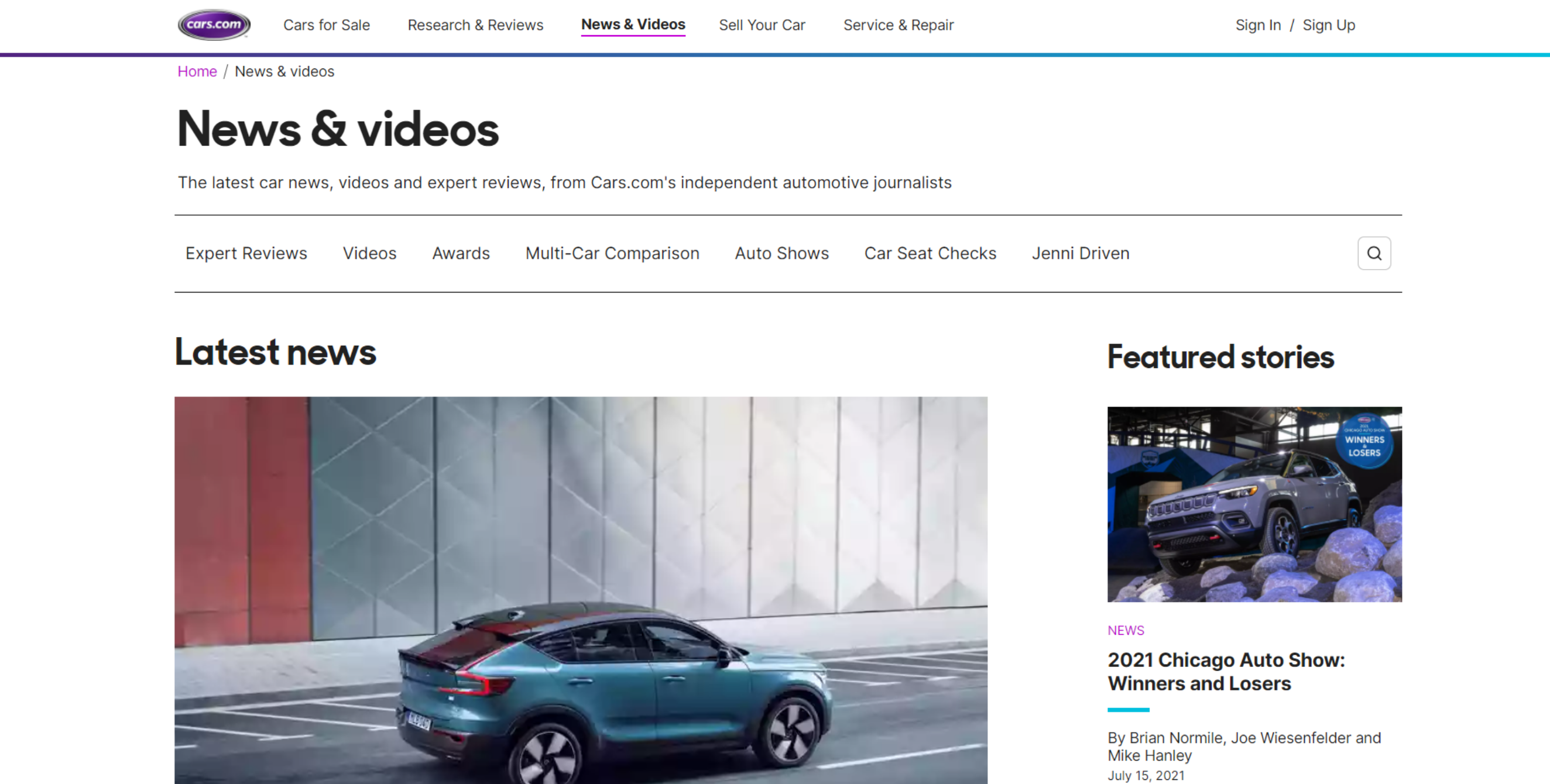Viewport: 1550px width, 784px height.
Task: Open 2021 Chicago Auto Show: Winners and Losers
Action: tap(1226, 672)
